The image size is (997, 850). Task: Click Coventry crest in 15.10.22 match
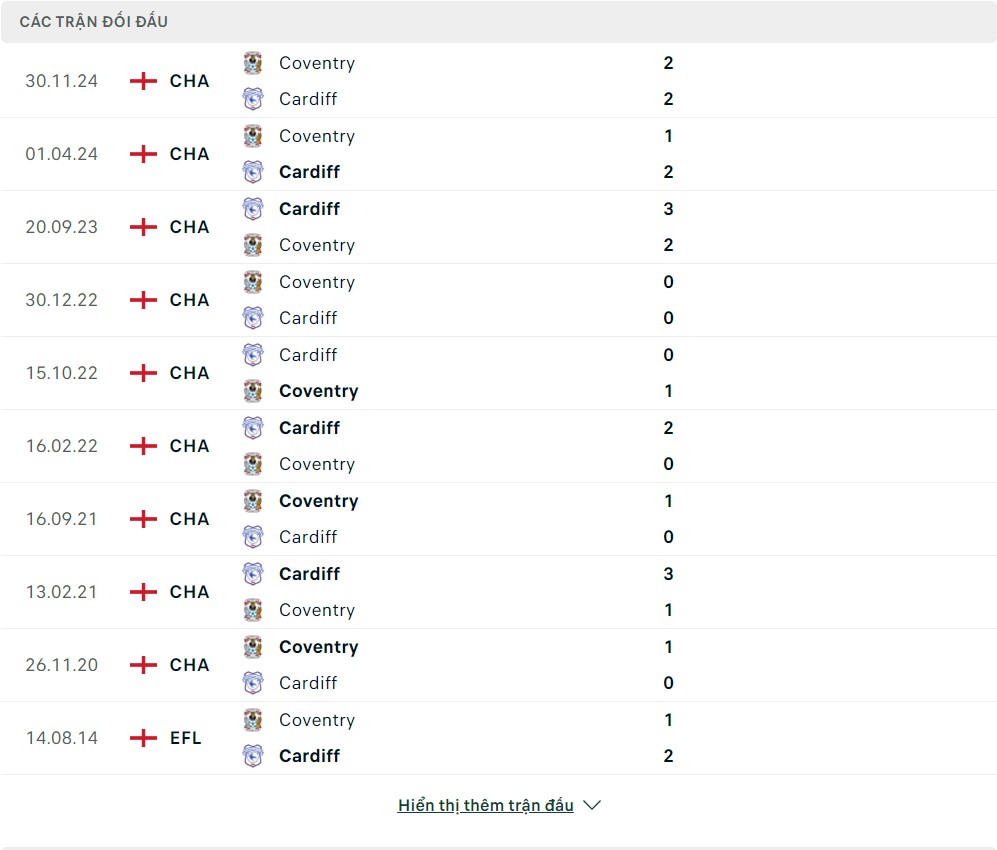point(253,391)
